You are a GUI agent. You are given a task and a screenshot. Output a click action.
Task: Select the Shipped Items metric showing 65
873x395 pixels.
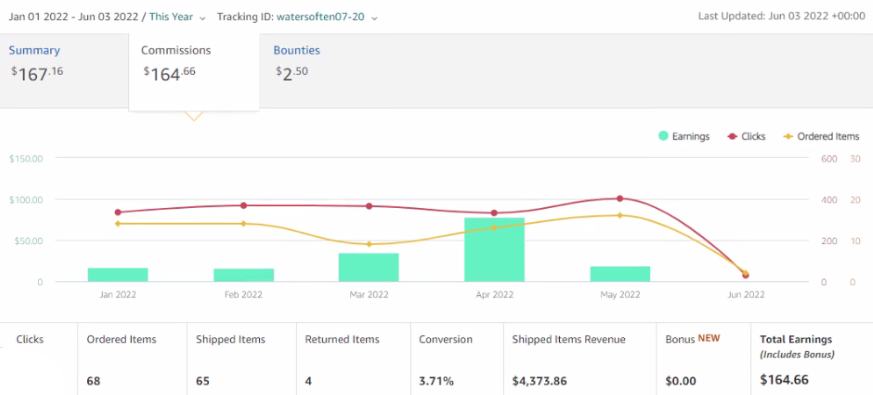(x=241, y=359)
